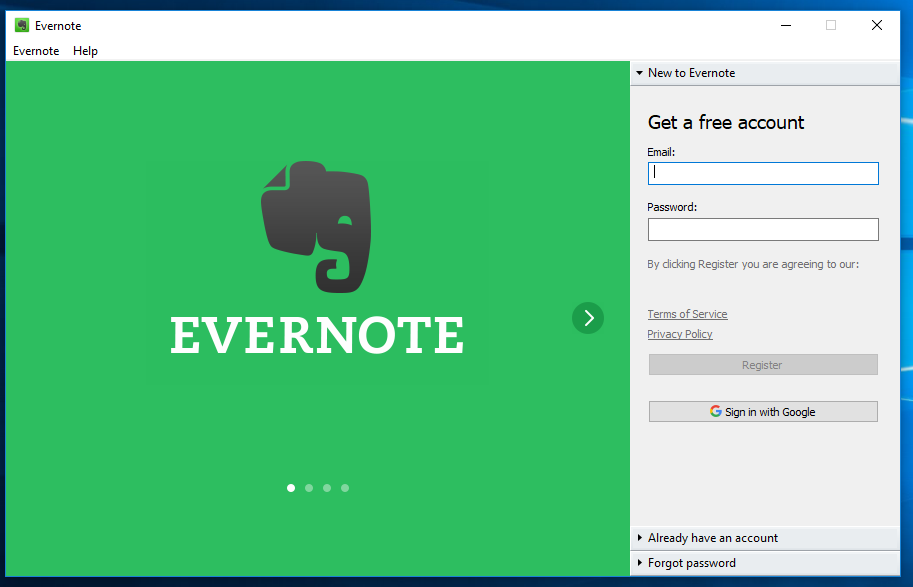Click Sign in with Google button
913x587 pixels.
point(763,412)
